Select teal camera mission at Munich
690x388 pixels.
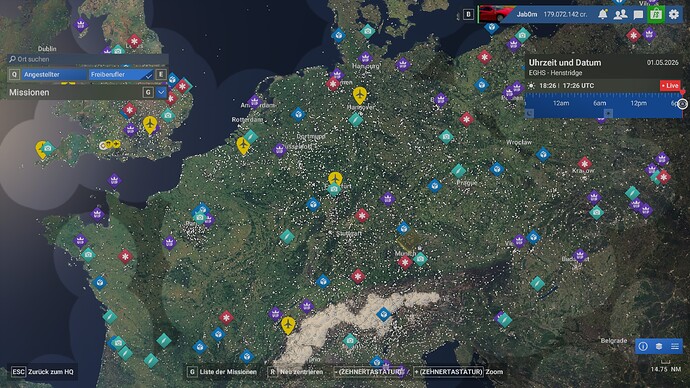coord(420,259)
